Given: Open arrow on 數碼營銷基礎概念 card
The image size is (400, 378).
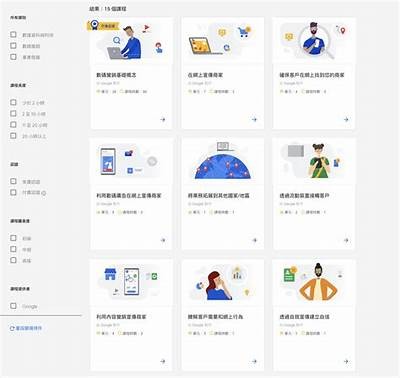Looking at the screenshot, I should [x=163, y=119].
